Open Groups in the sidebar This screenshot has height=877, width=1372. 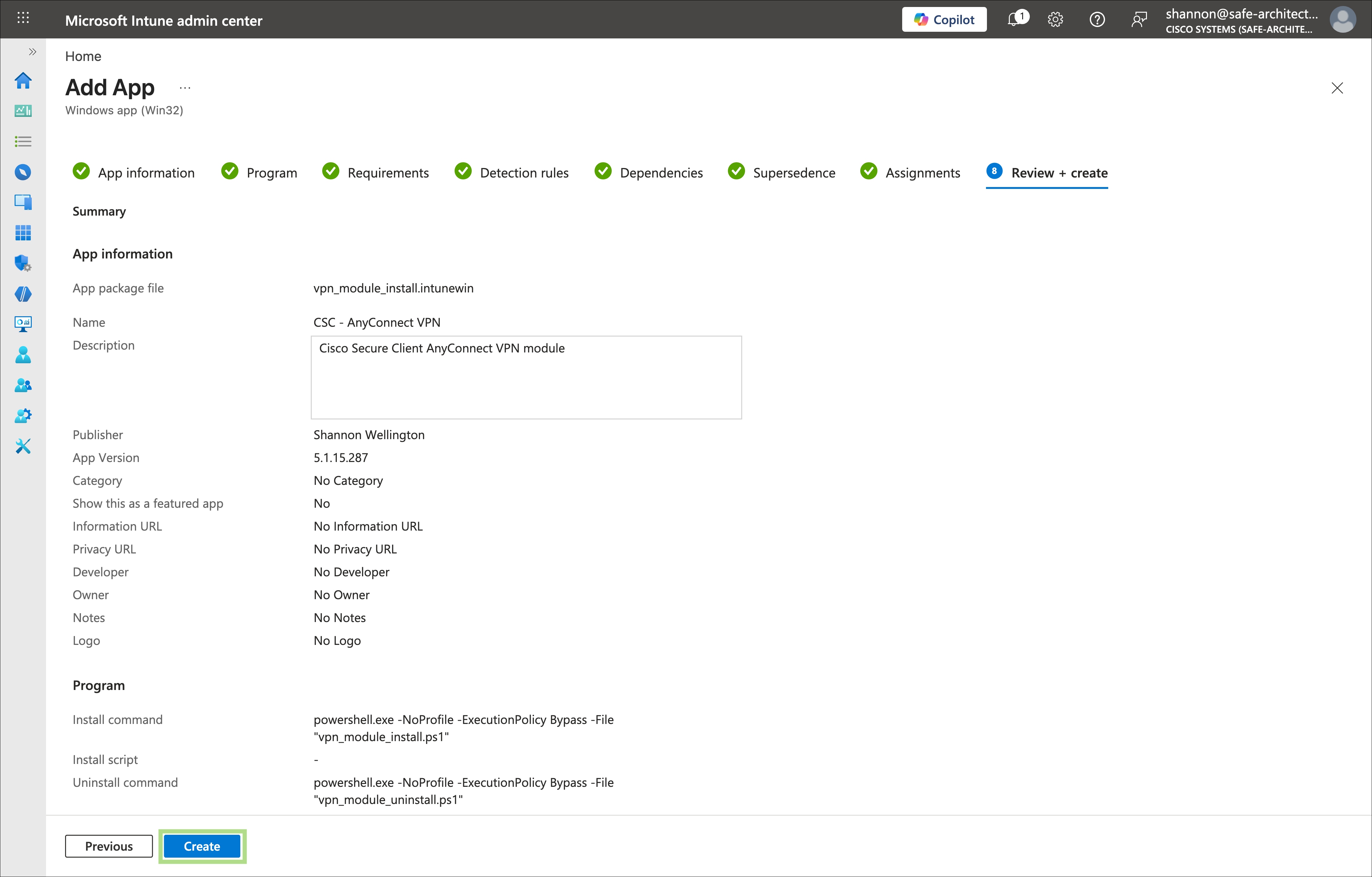click(23, 385)
